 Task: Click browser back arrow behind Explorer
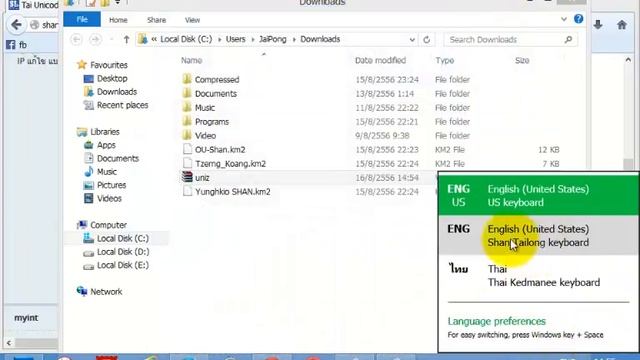coord(16,25)
